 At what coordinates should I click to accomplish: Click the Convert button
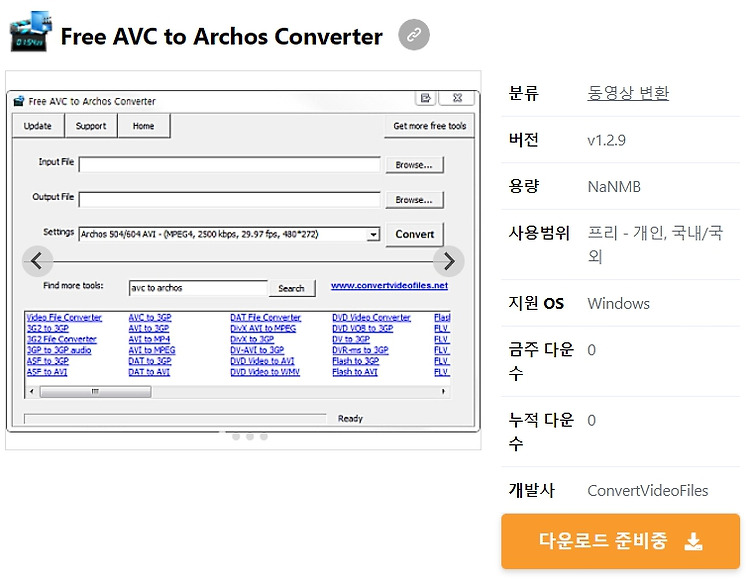tap(415, 234)
